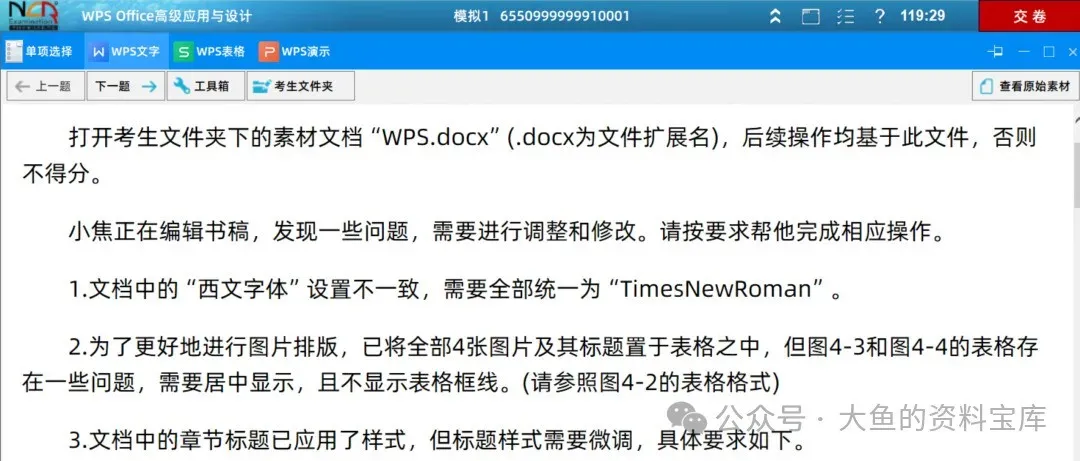Open the 考生文件夹 folder
This screenshot has width=1080, height=461.
tap(301, 86)
